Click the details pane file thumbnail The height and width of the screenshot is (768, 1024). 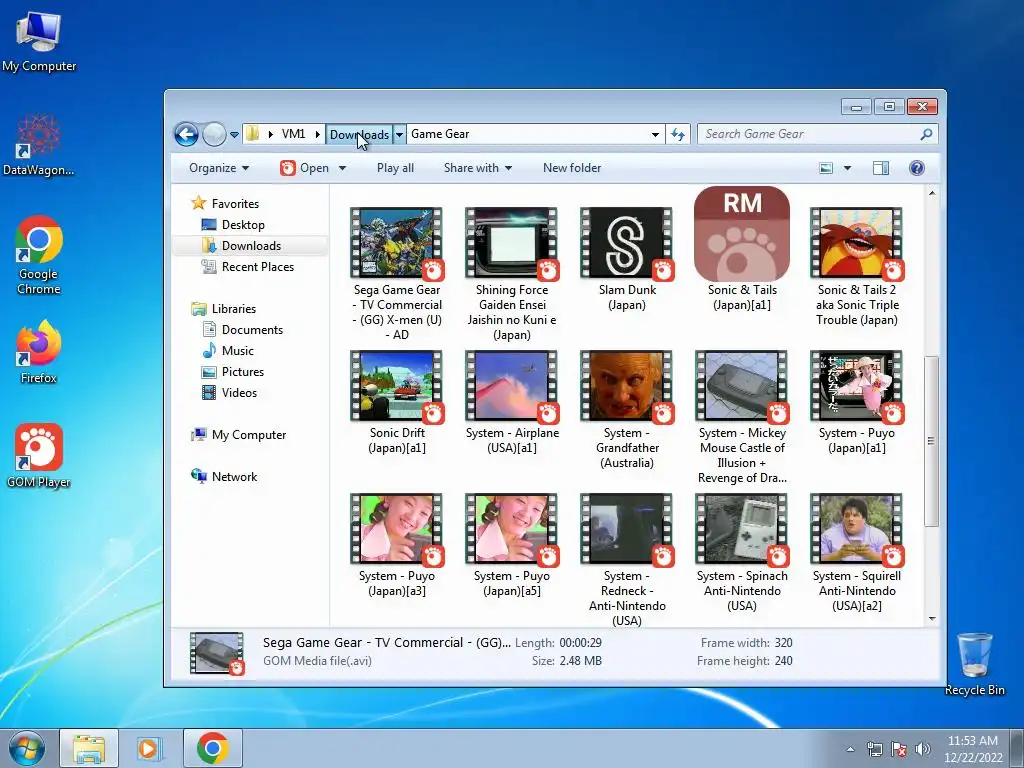(216, 652)
